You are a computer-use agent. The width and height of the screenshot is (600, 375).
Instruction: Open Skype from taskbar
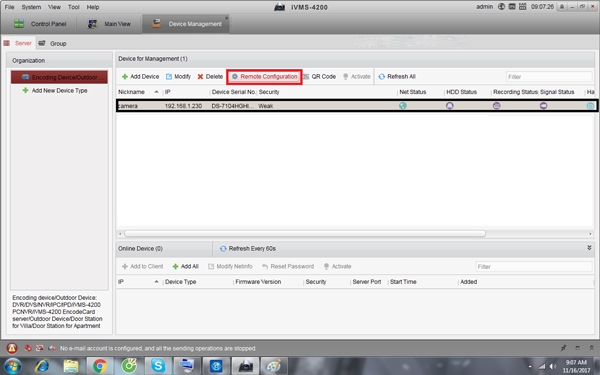point(158,366)
